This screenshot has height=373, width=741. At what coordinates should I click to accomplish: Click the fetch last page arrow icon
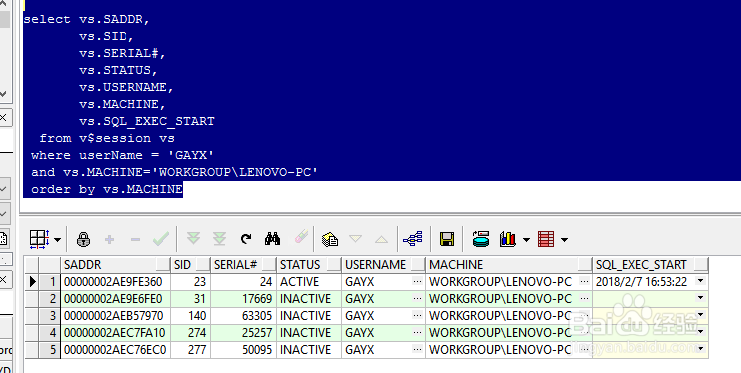click(x=219, y=238)
